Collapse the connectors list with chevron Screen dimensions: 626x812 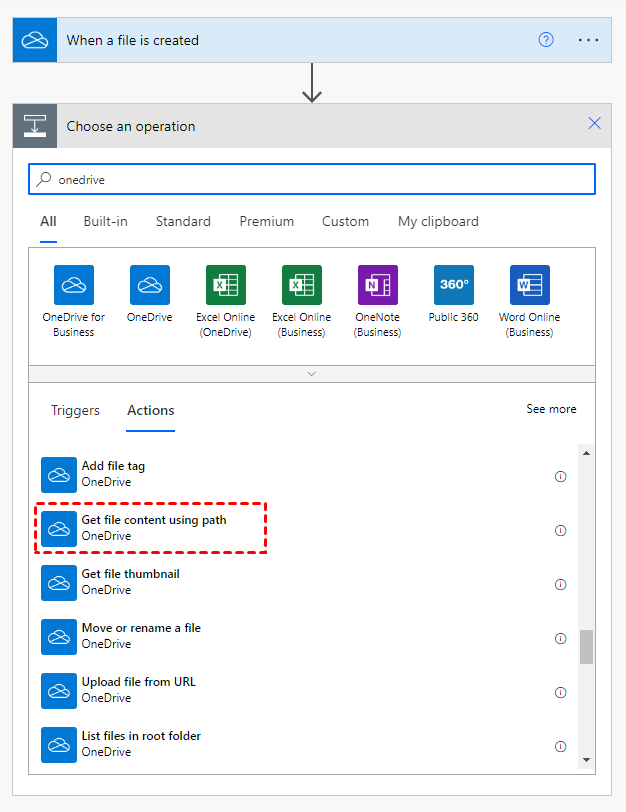tap(311, 373)
